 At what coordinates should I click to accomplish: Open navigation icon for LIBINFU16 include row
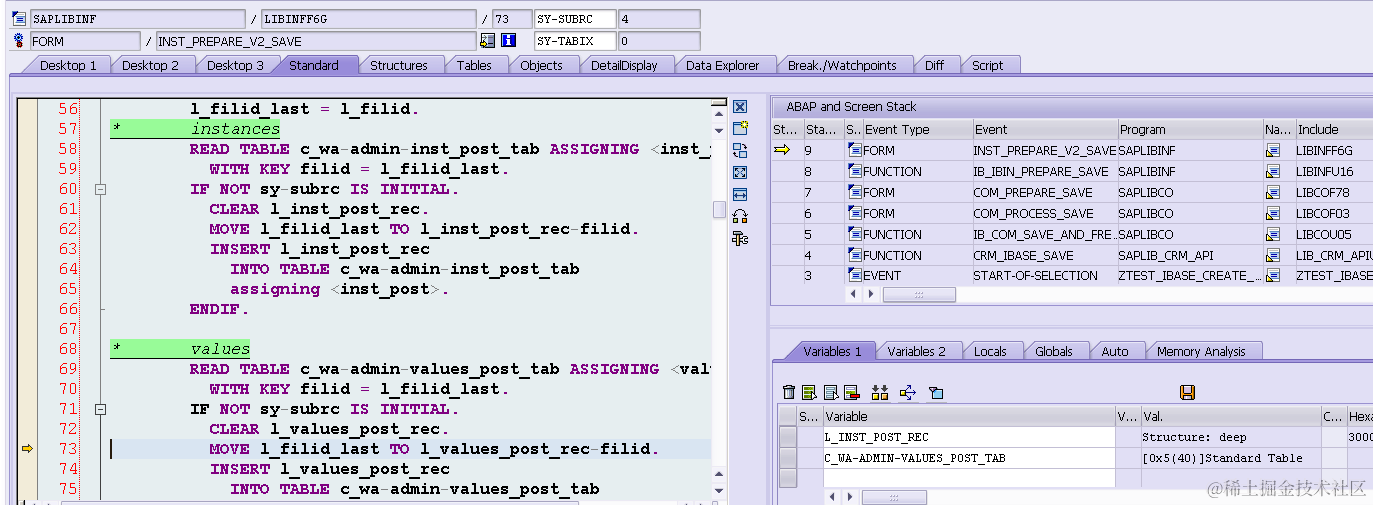click(1273, 171)
